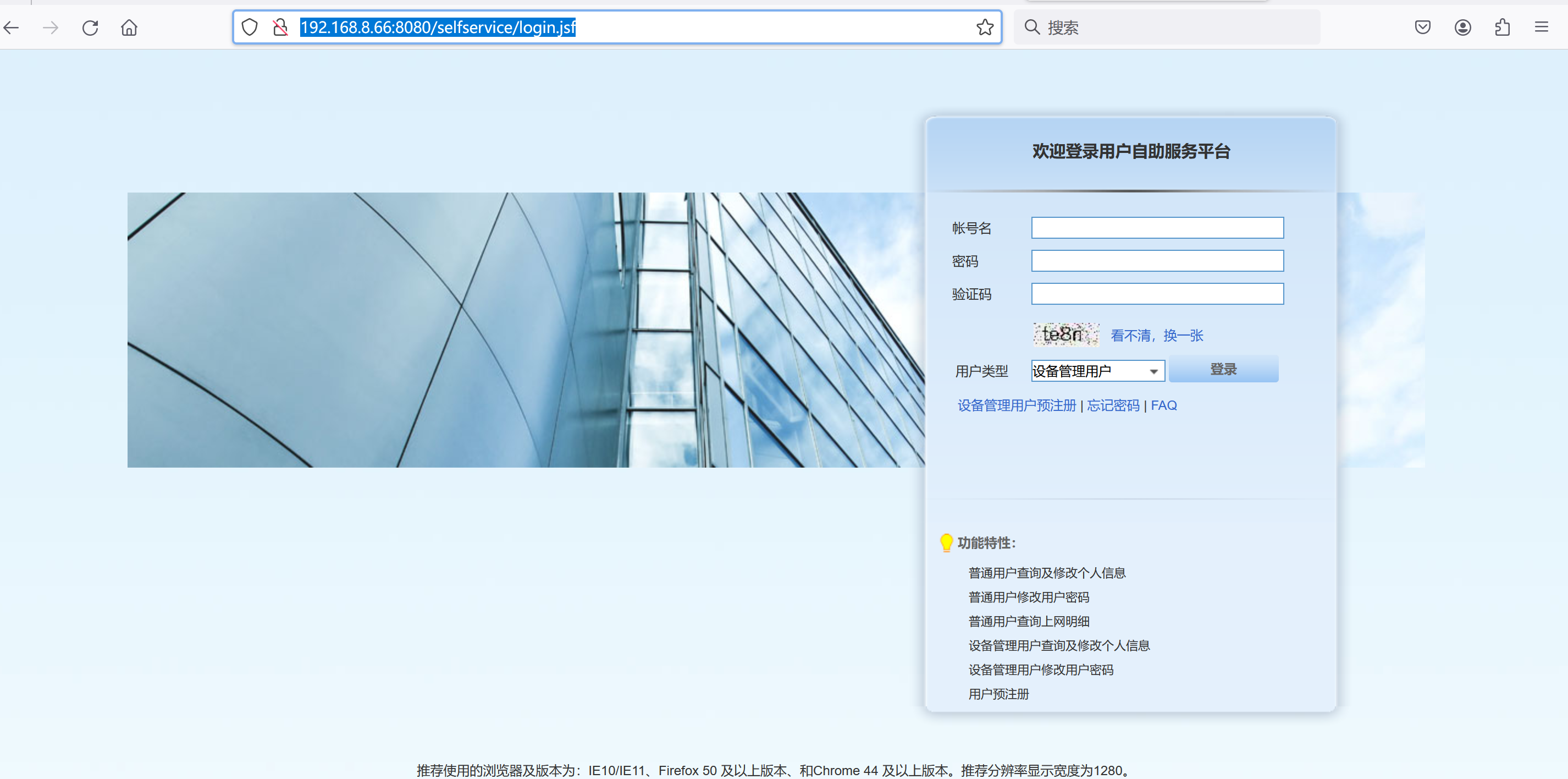
Task: Click the 登录 button
Action: [1223, 369]
